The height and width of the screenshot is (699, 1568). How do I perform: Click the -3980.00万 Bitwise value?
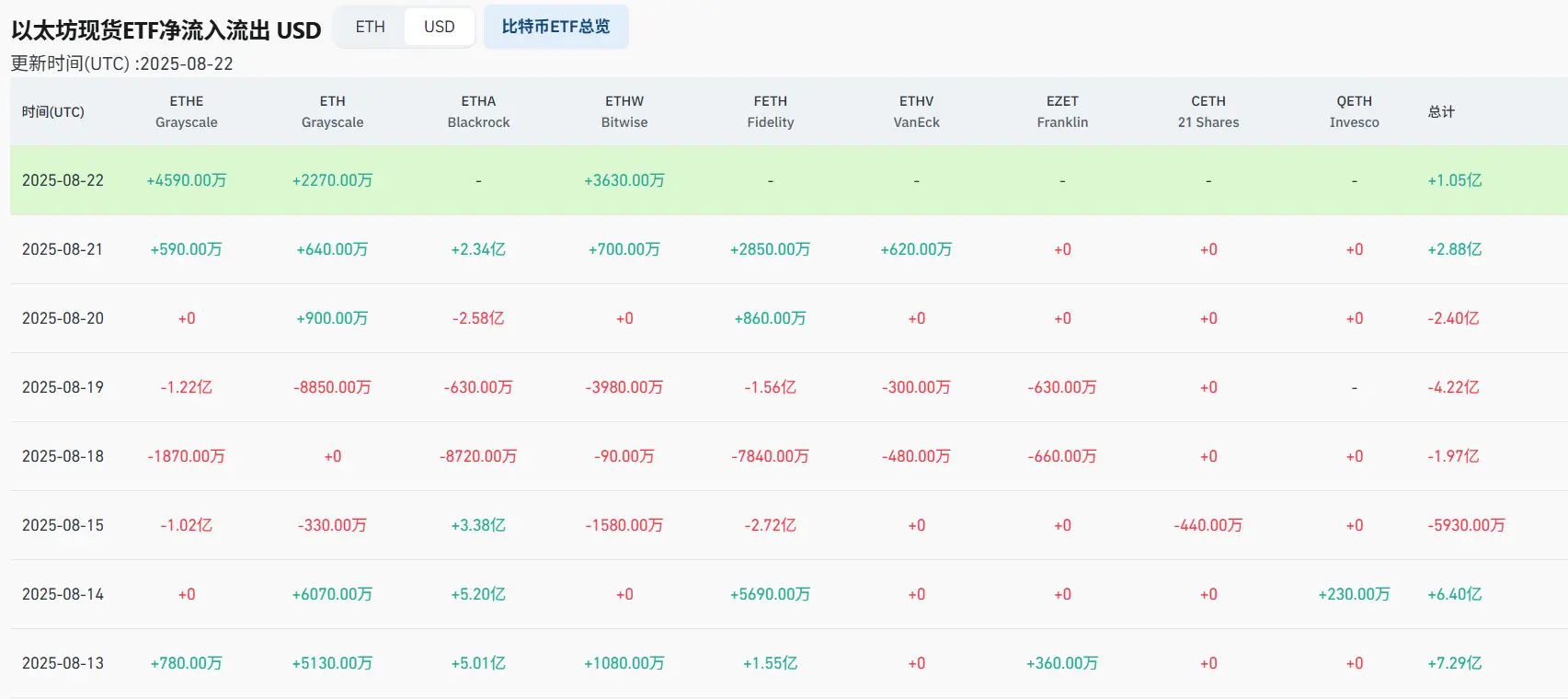click(x=624, y=387)
